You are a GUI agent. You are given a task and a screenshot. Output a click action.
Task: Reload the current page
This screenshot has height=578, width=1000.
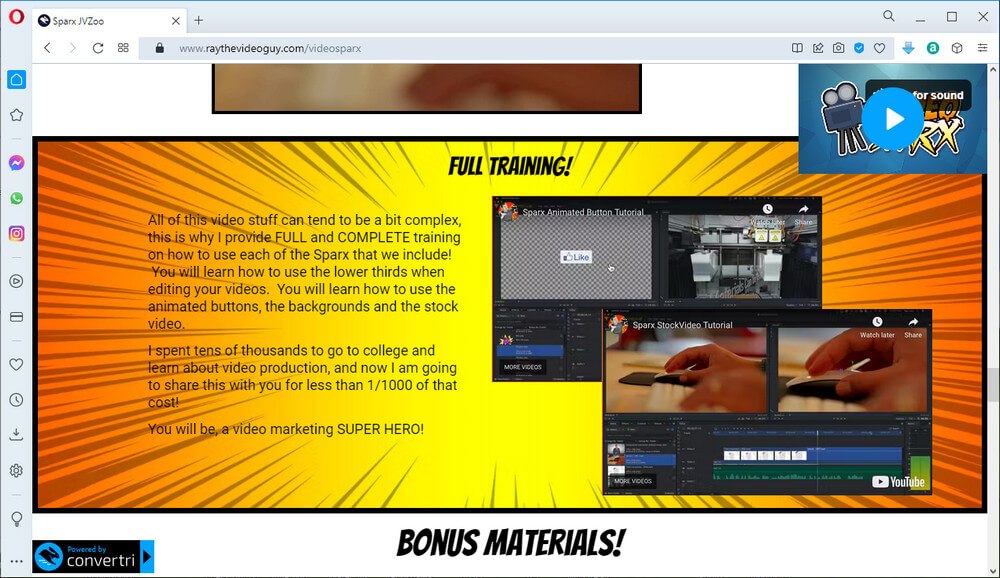[x=98, y=48]
